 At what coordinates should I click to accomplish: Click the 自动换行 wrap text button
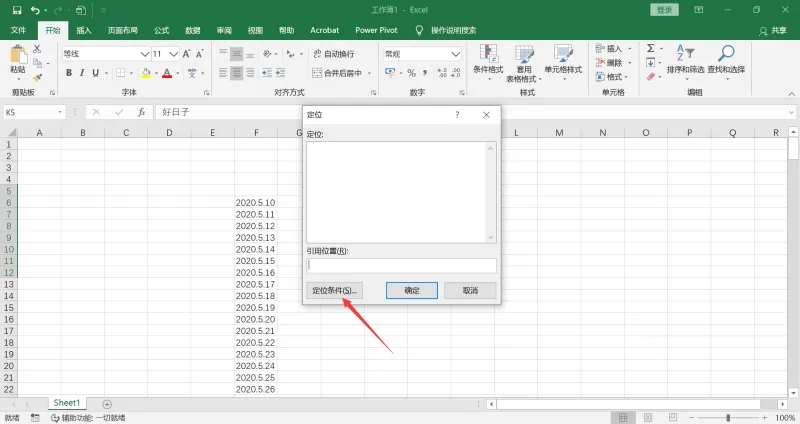[334, 54]
